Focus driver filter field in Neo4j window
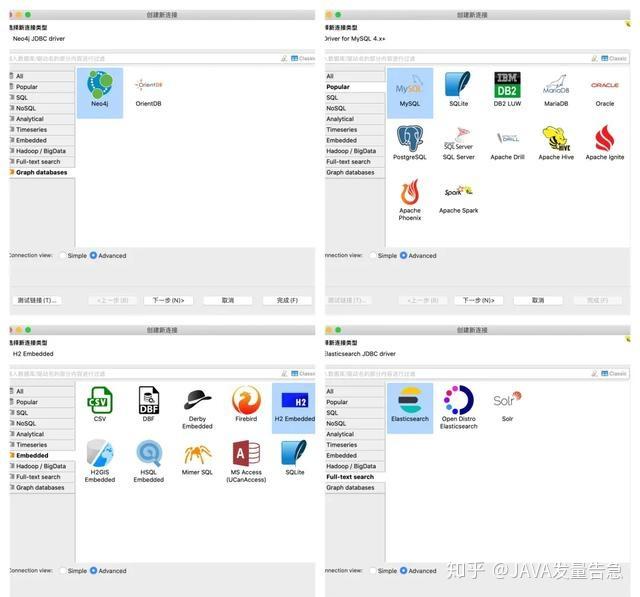640x597 pixels. pos(144,58)
